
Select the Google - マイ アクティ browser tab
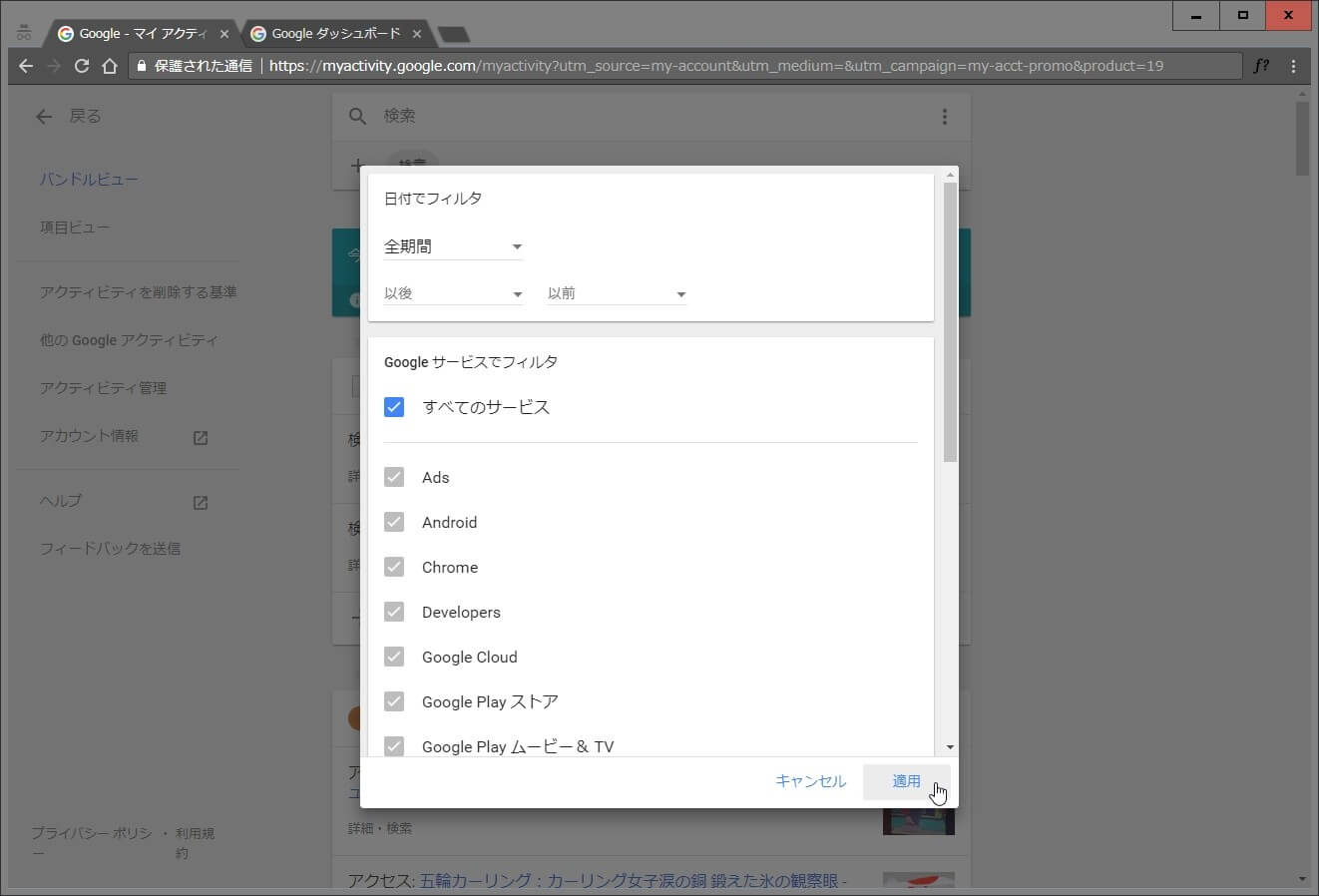coord(142,34)
